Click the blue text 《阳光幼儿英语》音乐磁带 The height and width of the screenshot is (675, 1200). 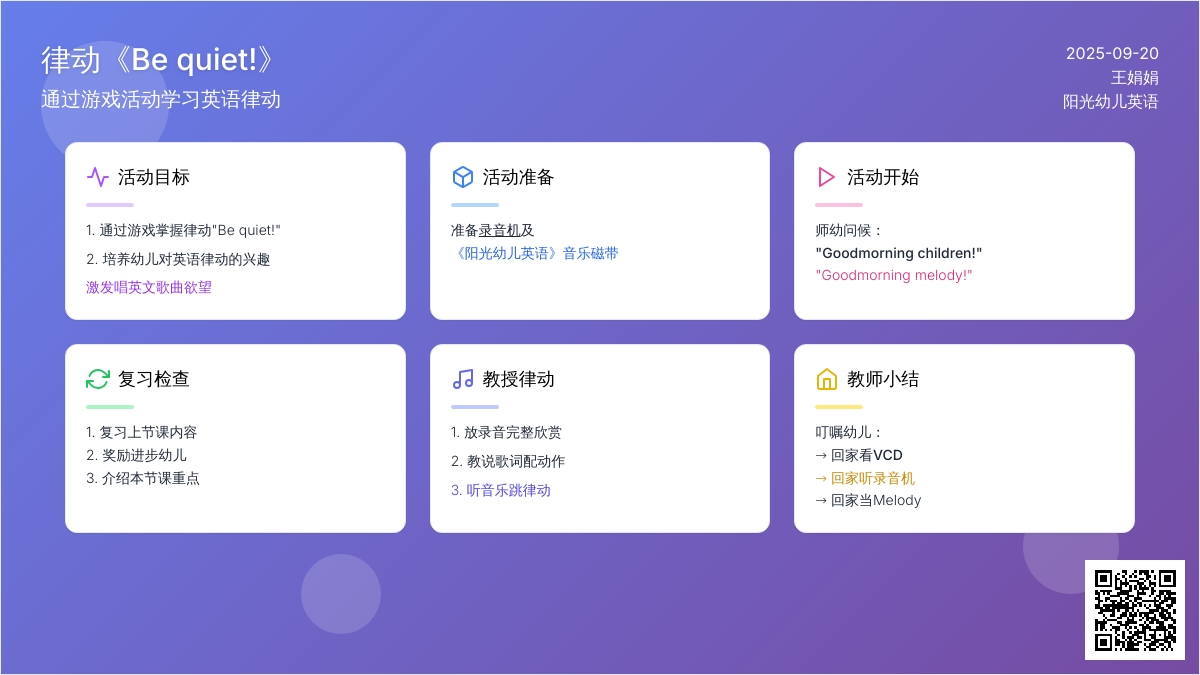click(534, 253)
